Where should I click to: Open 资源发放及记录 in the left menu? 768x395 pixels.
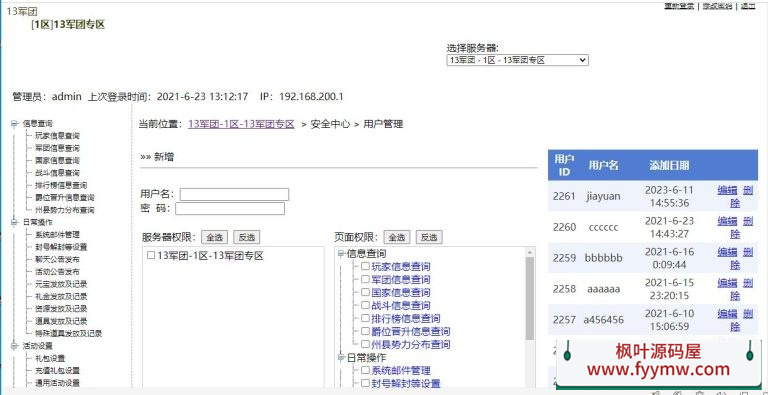(x=61, y=309)
